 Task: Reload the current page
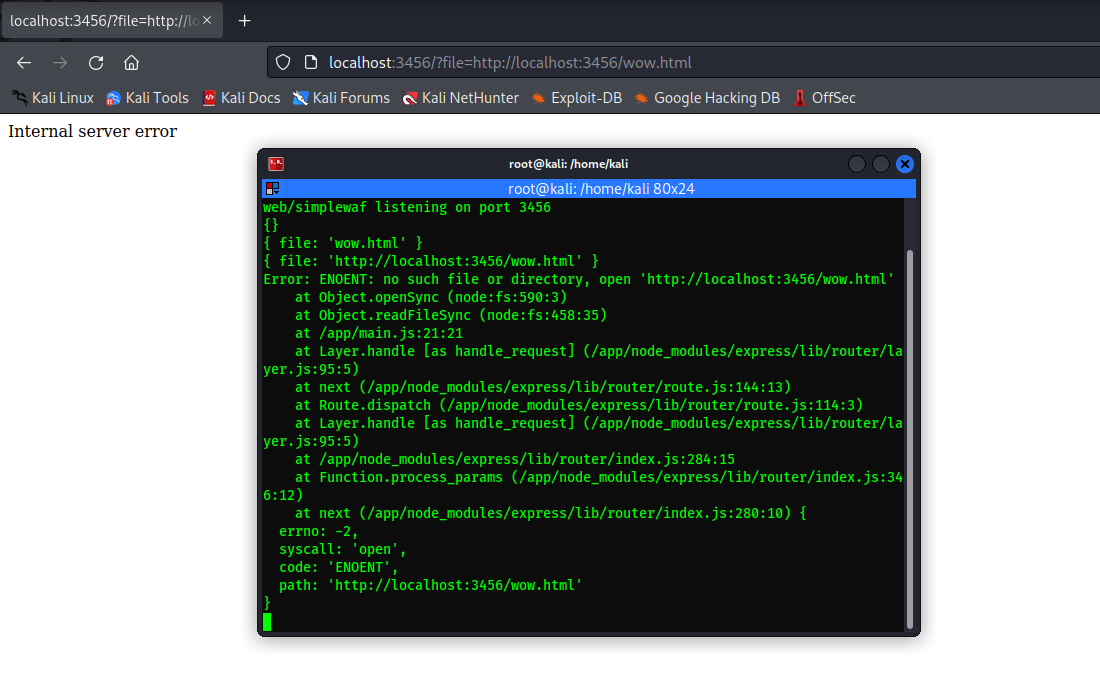(96, 62)
